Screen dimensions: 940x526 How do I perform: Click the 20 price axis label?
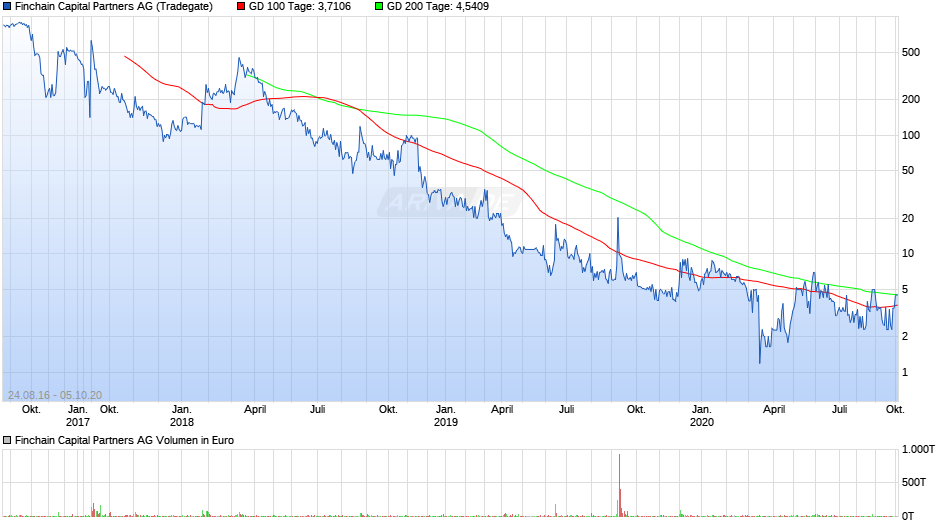pyautogui.click(x=908, y=218)
